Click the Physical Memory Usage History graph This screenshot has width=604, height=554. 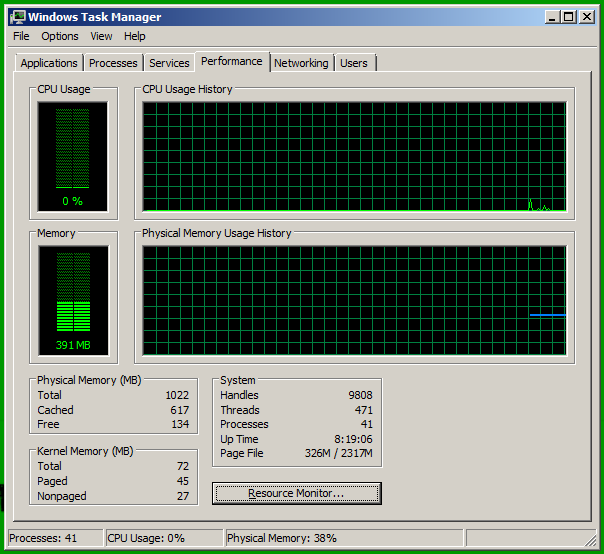[354, 301]
